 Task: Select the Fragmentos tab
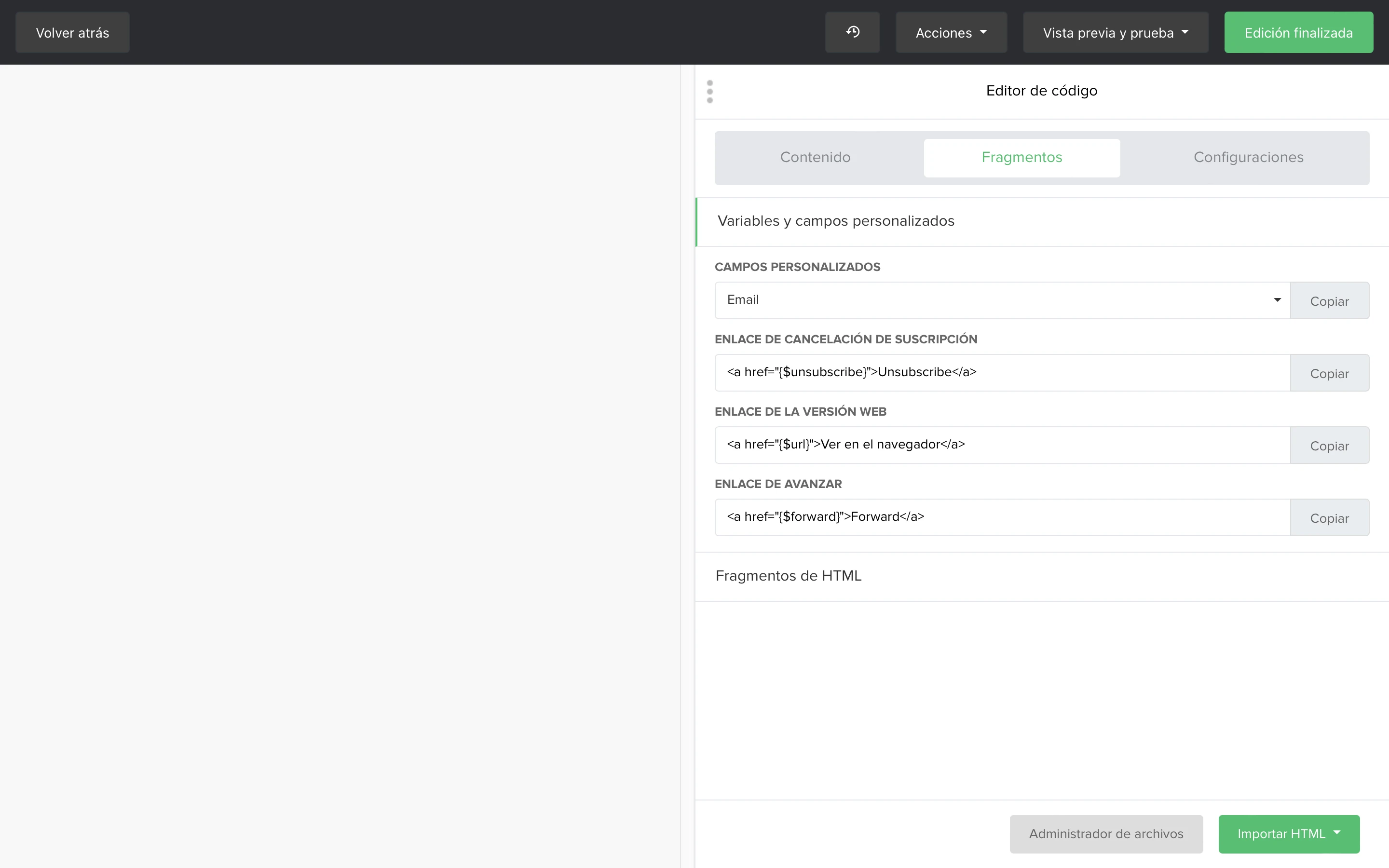[x=1021, y=157]
